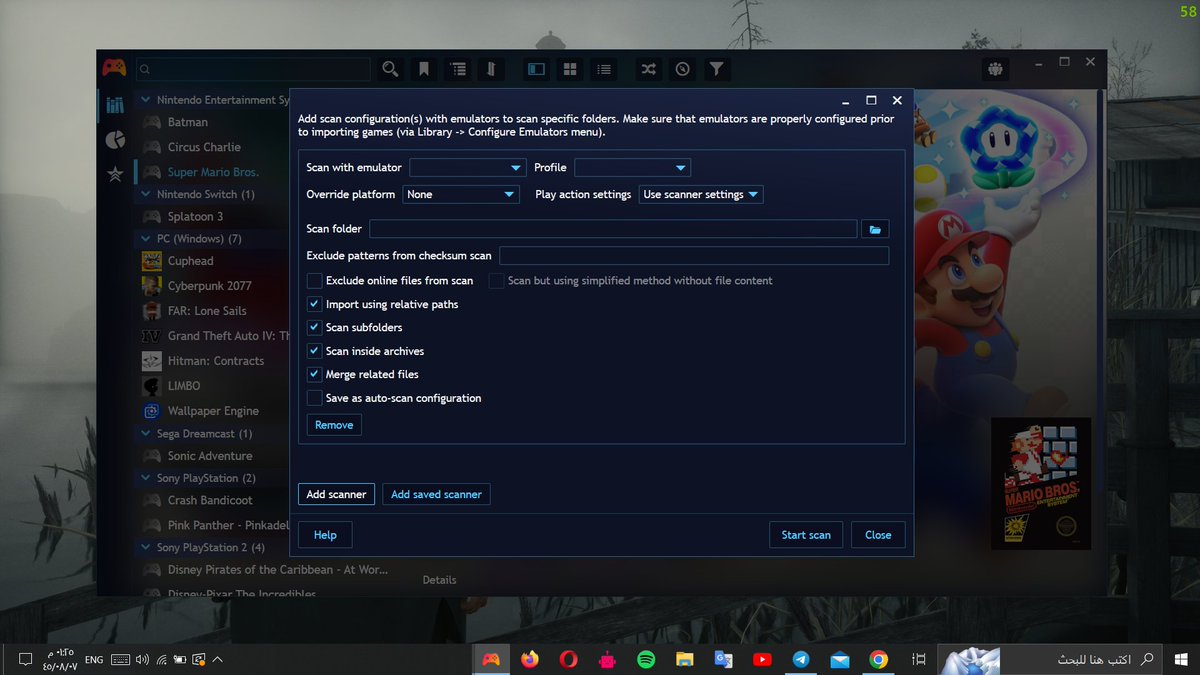Open the clock icon in the Playnite toolbar
Viewport: 1200px width, 675px height.
pos(683,69)
